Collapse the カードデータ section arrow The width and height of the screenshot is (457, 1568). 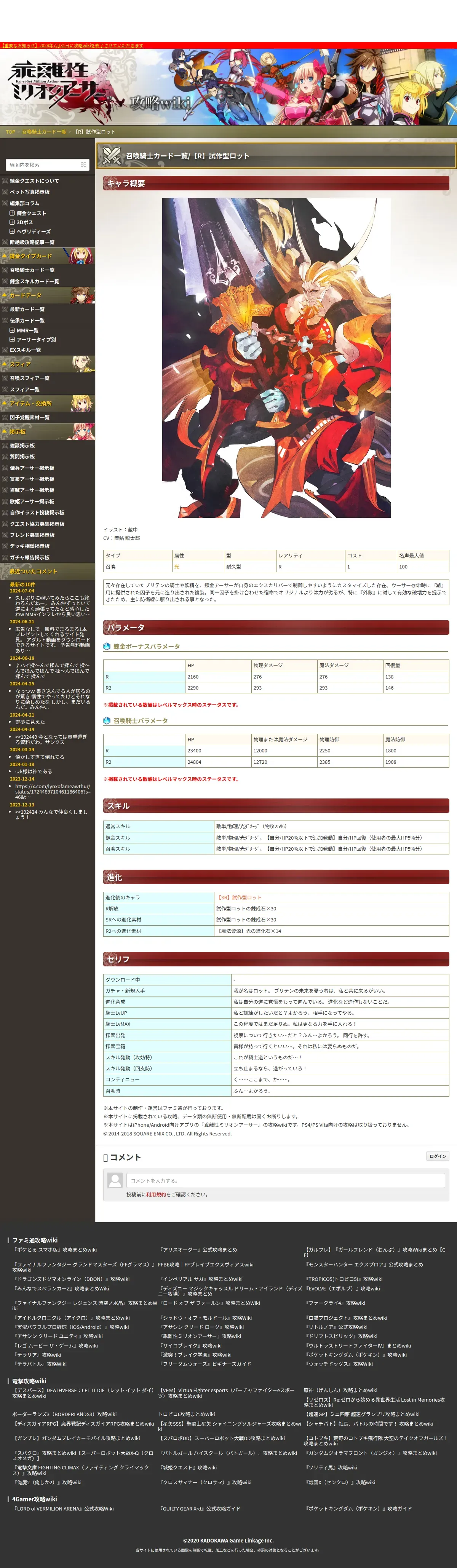[4, 295]
